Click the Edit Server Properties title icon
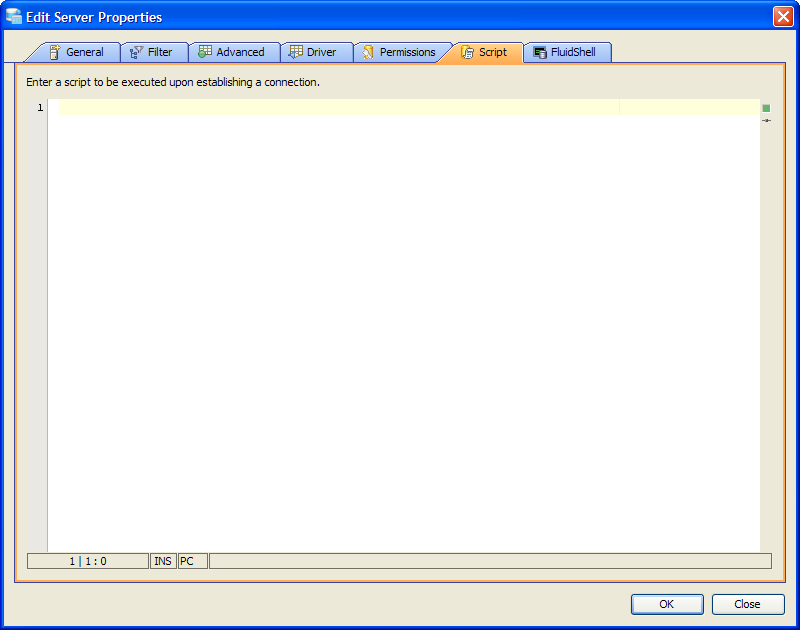The height and width of the screenshot is (630, 800). (x=14, y=17)
